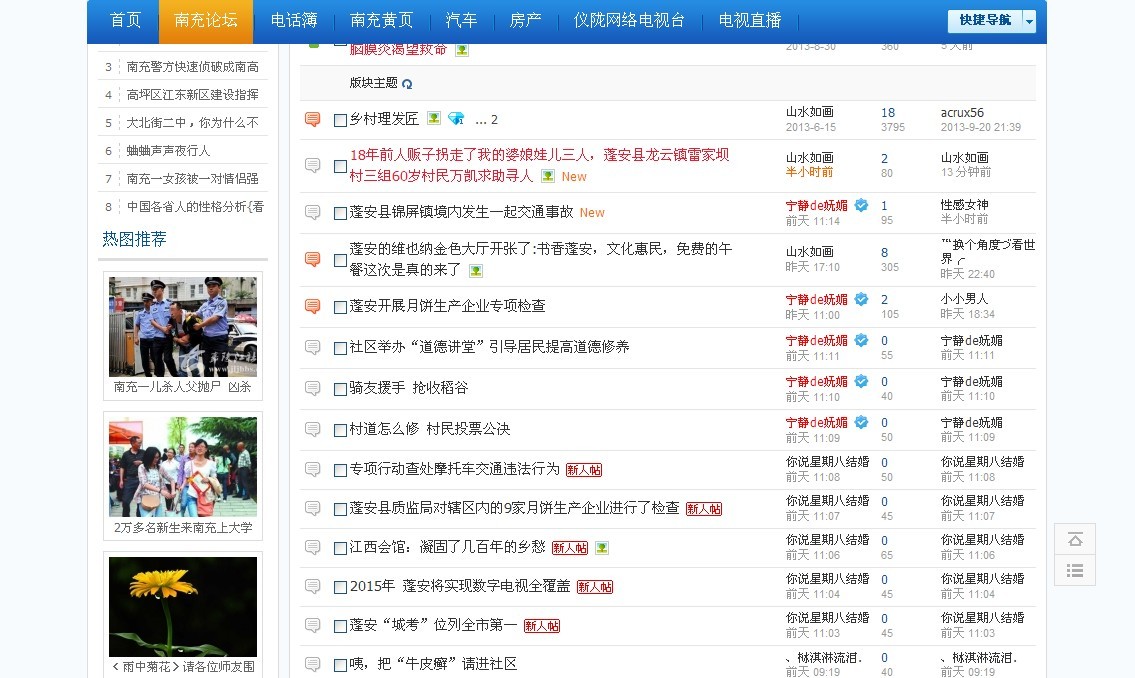Screen dimensions: 1135x678
Task: Click the diamond digest icon beside 乡村理发匠
Action: tap(456, 119)
